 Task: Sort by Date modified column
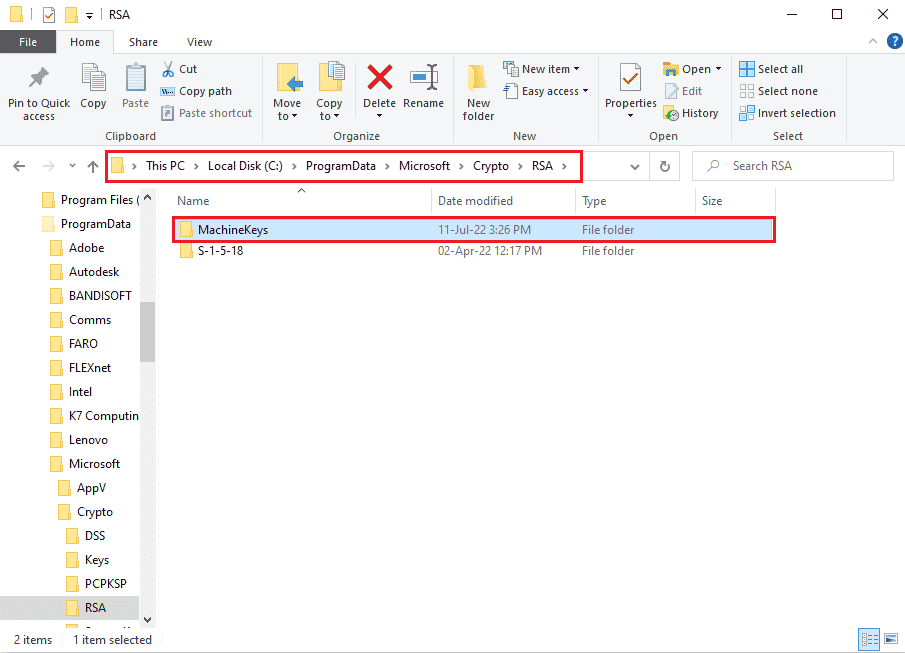pos(475,200)
